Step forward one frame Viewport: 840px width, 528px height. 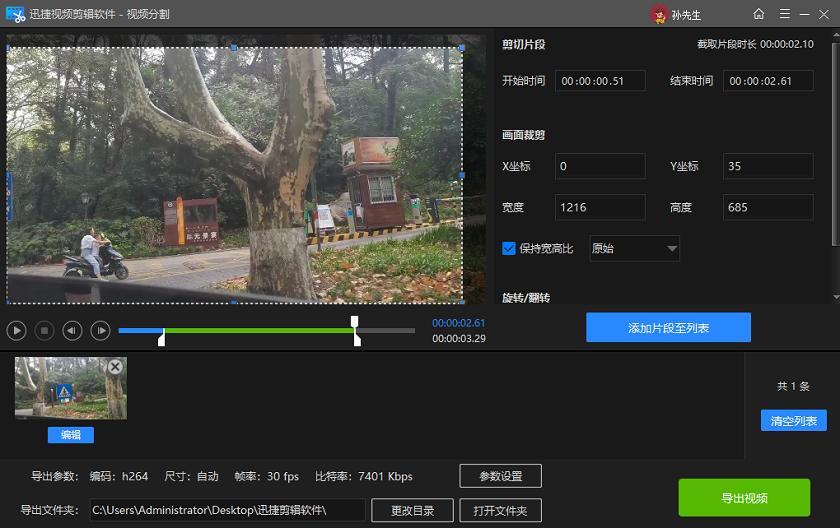(101, 331)
